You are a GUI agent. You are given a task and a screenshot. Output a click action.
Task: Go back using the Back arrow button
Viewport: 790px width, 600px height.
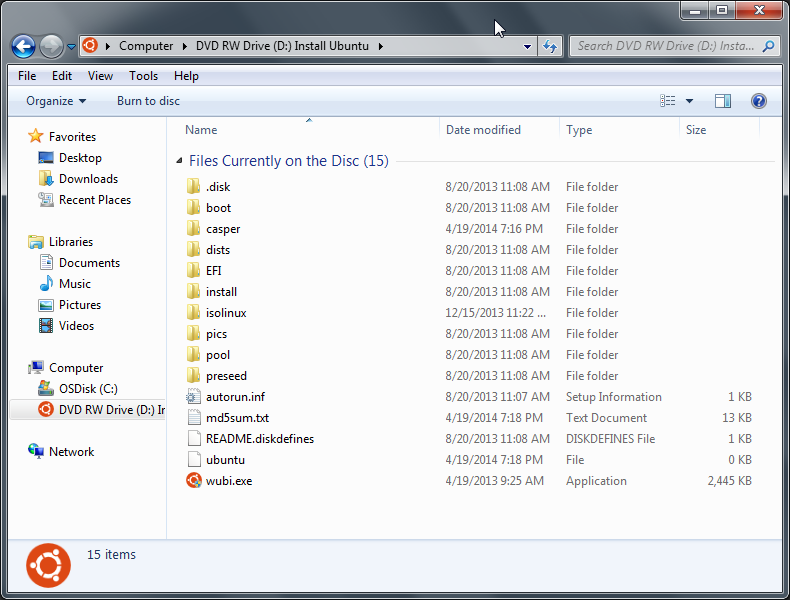coord(23,46)
